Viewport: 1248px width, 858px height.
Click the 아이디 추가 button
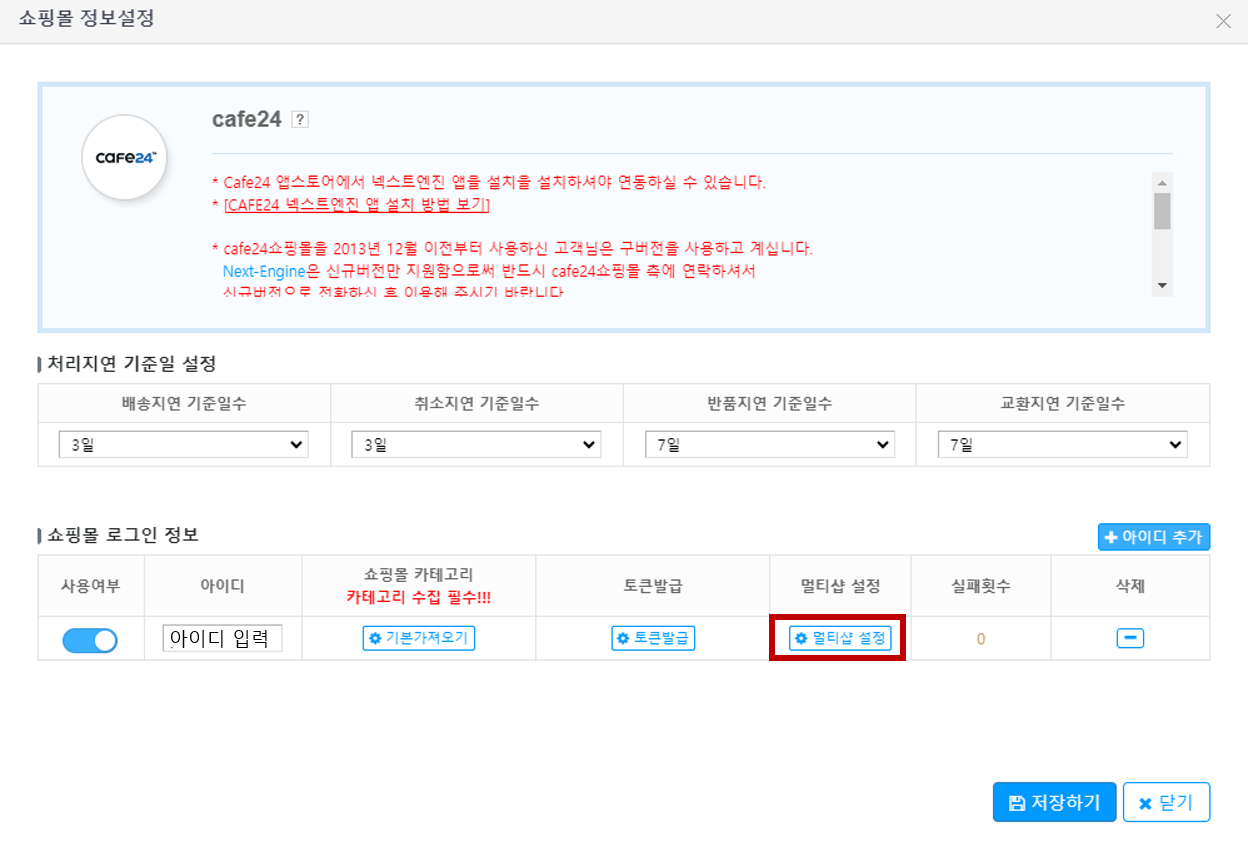point(1154,537)
